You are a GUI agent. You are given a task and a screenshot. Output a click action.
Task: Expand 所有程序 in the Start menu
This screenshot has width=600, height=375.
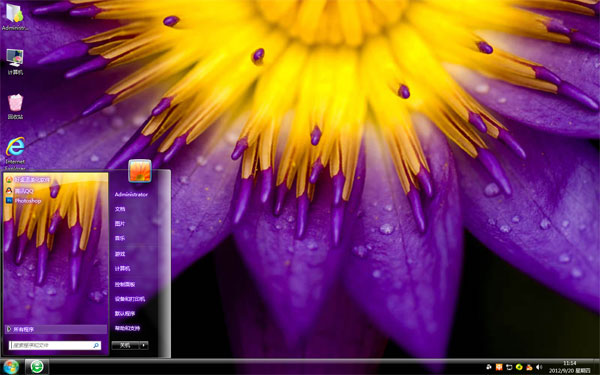tap(56, 329)
